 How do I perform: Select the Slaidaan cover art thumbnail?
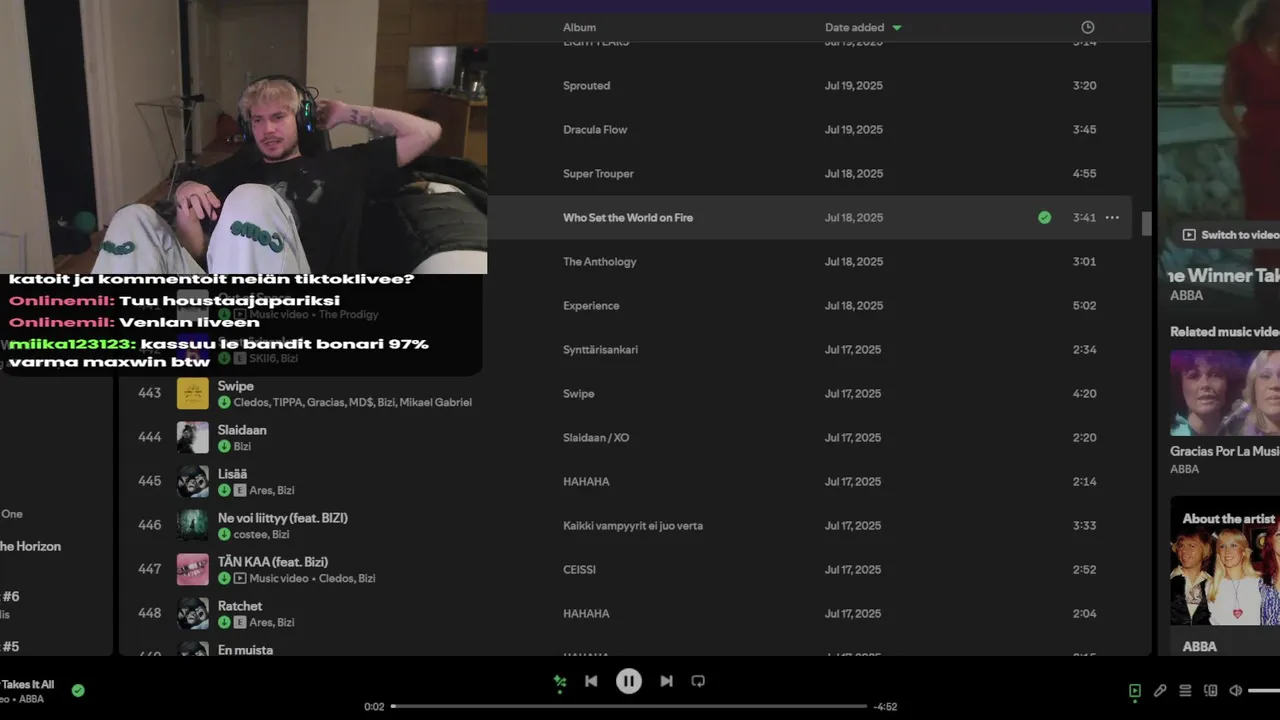193,437
